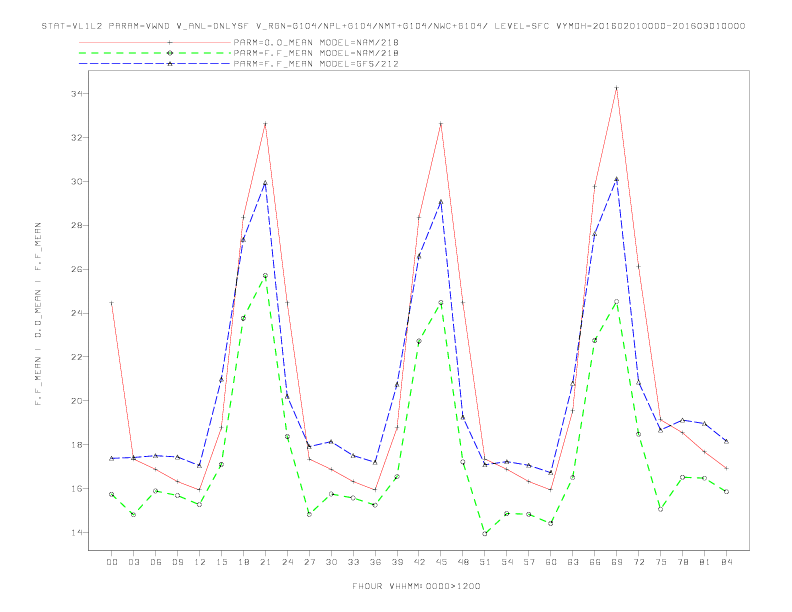This screenshot has width=792, height=612.
Task: Click x-axis tick label 15
Action: coord(221,562)
